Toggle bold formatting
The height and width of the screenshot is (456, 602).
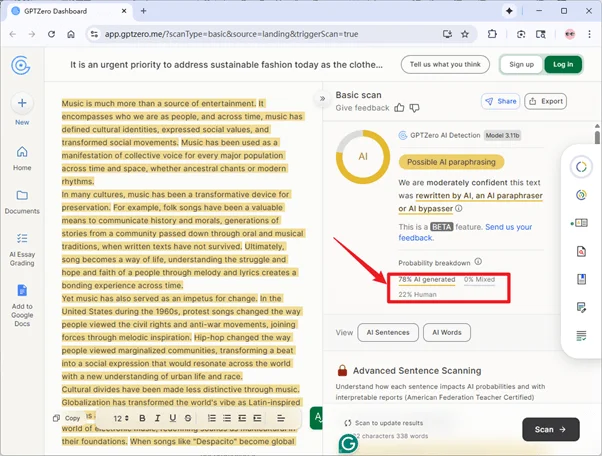(x=142, y=418)
